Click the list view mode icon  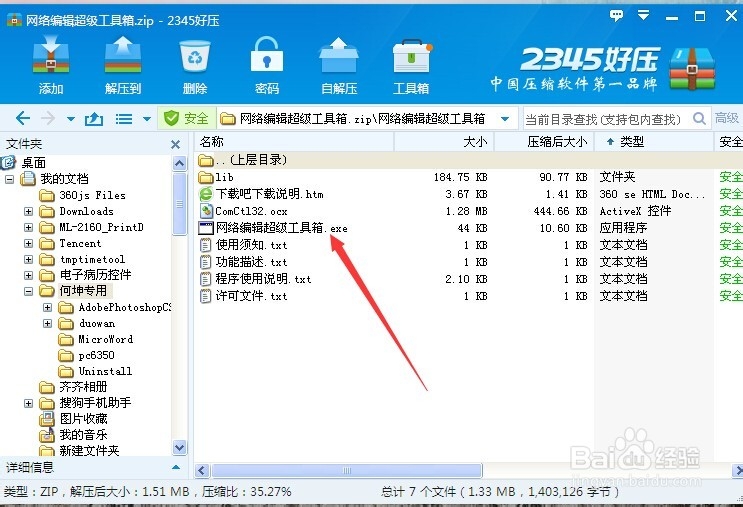pyautogui.click(x=124, y=118)
